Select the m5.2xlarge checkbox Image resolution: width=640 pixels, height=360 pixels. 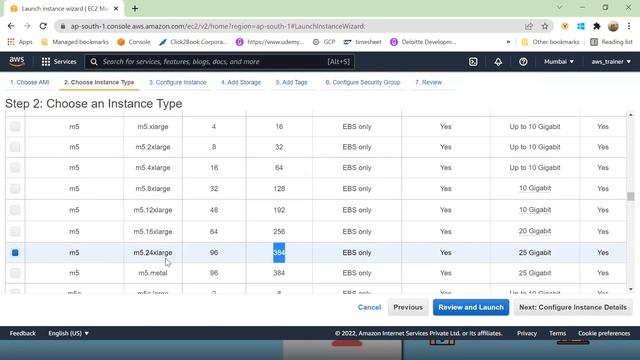coord(15,147)
